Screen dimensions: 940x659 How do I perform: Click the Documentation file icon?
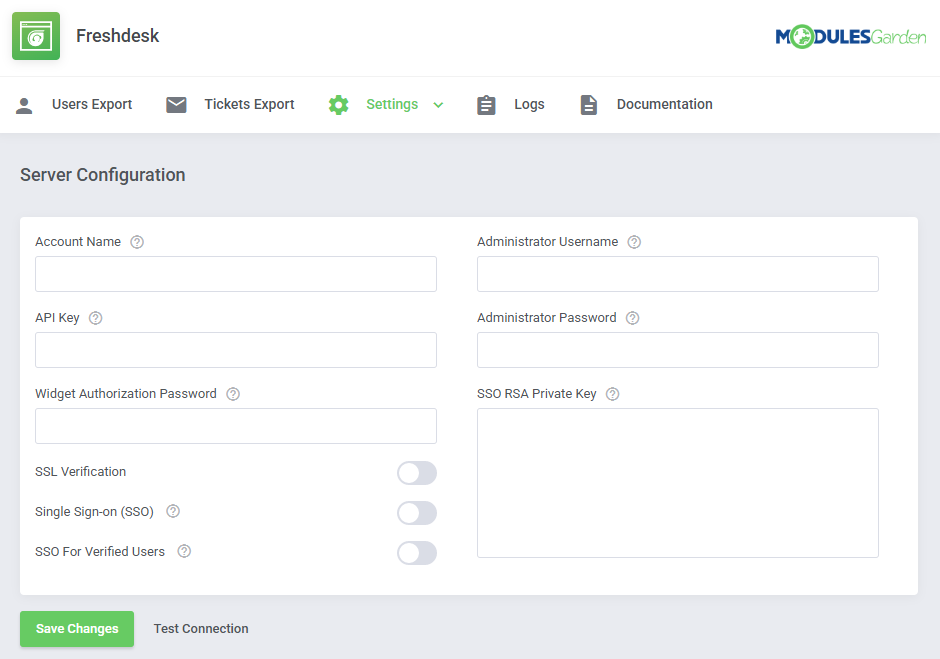589,105
